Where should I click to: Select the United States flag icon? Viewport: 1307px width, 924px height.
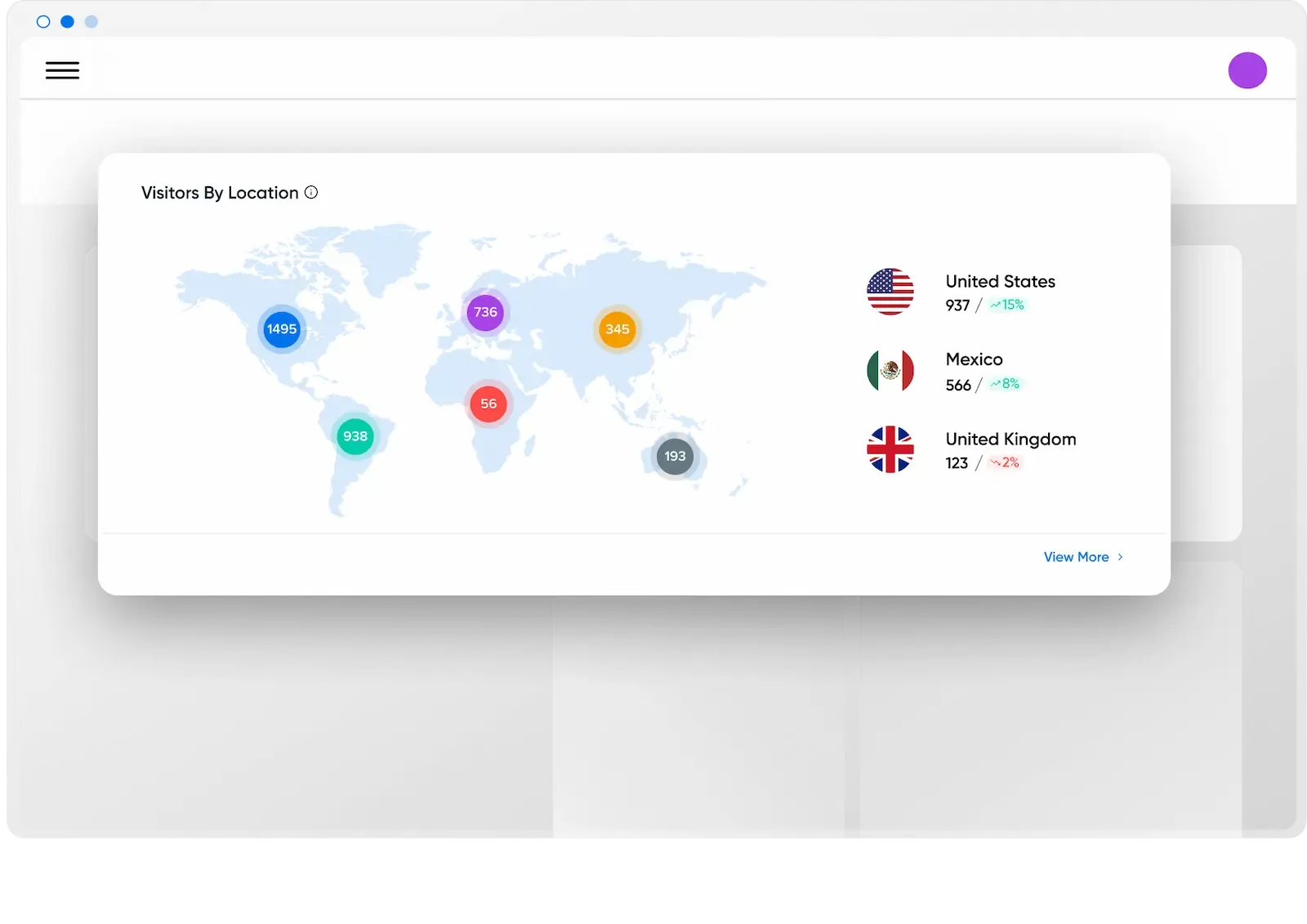(890, 292)
